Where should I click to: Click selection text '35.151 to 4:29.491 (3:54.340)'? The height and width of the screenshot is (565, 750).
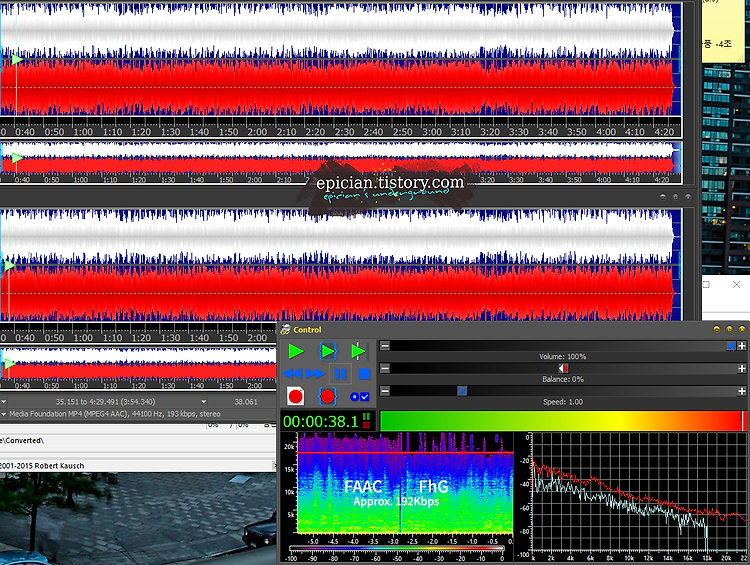pos(105,402)
